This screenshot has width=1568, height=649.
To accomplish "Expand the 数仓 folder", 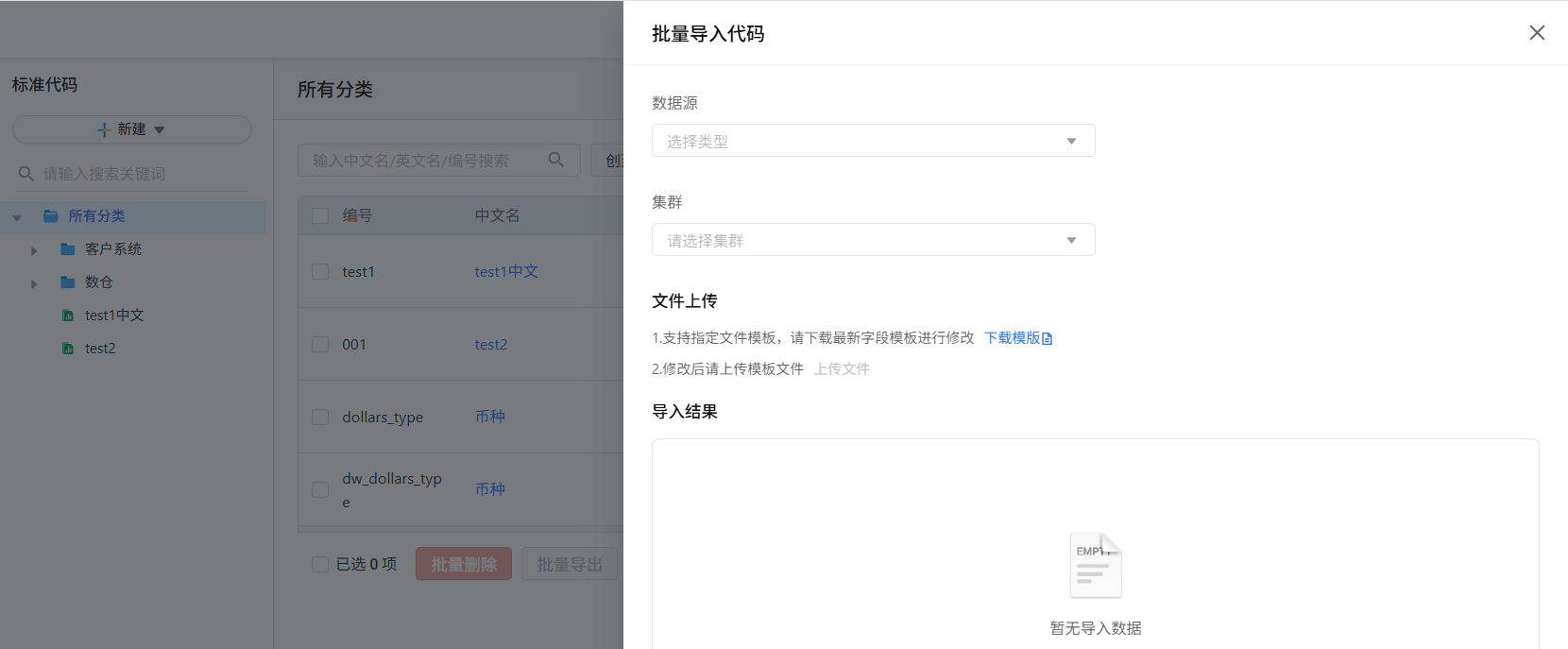I will pyautogui.click(x=34, y=283).
